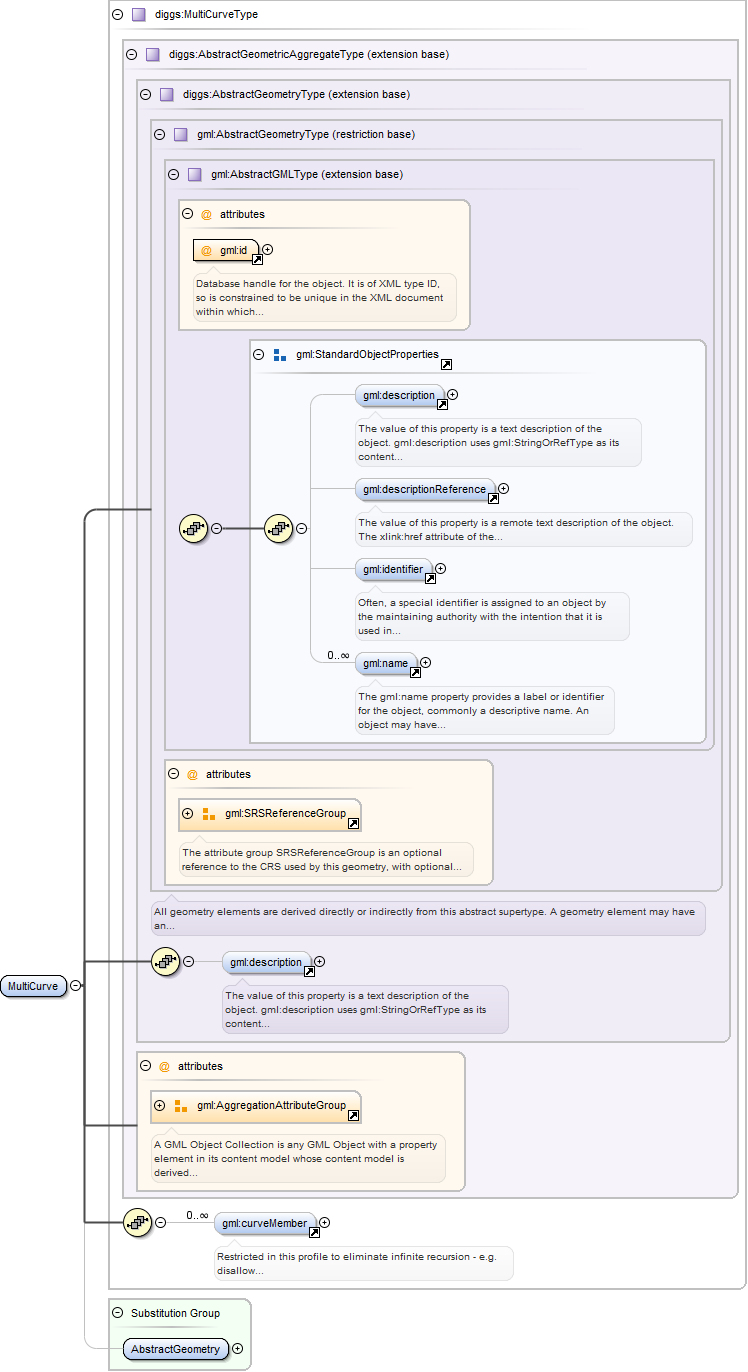Collapse the diggs:MultiCurveType box

(117, 15)
